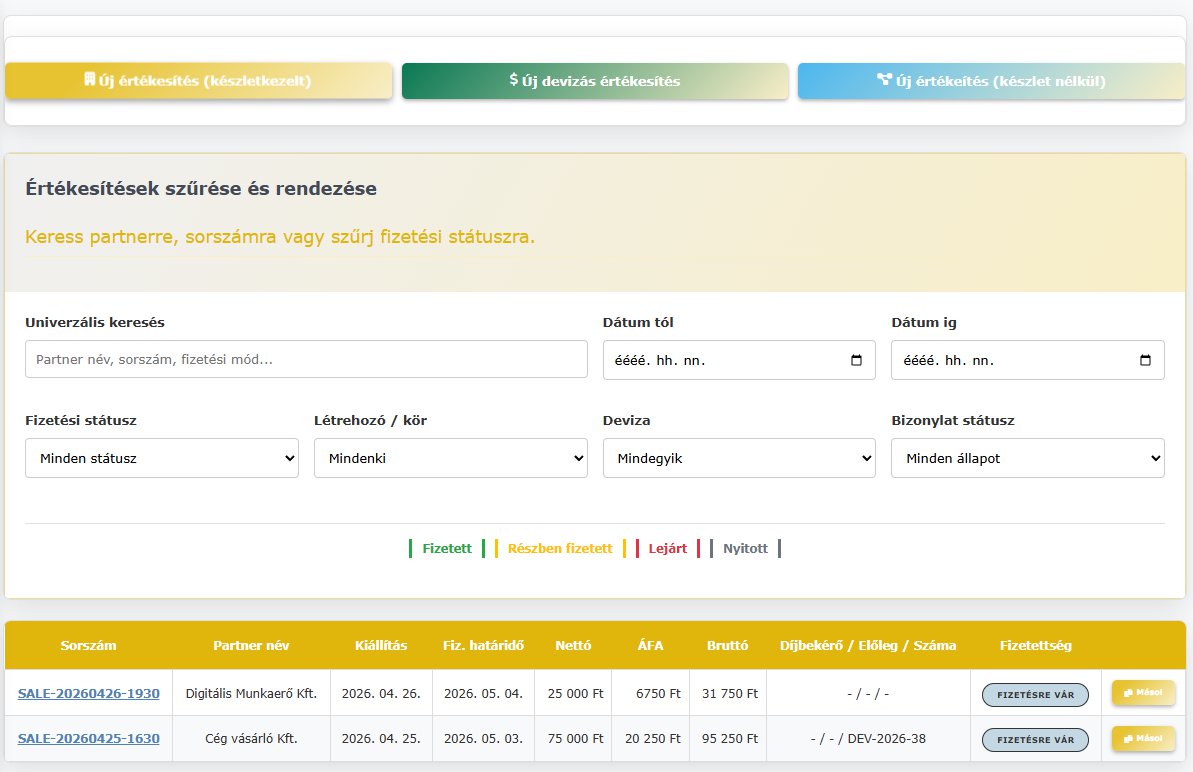Open the Létrehozó / kör dropdown
The height and width of the screenshot is (772, 1193).
451,459
